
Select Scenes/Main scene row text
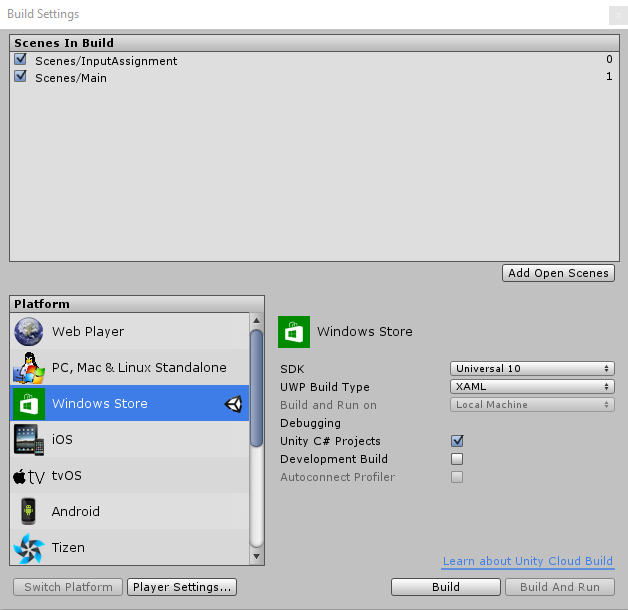click(71, 78)
